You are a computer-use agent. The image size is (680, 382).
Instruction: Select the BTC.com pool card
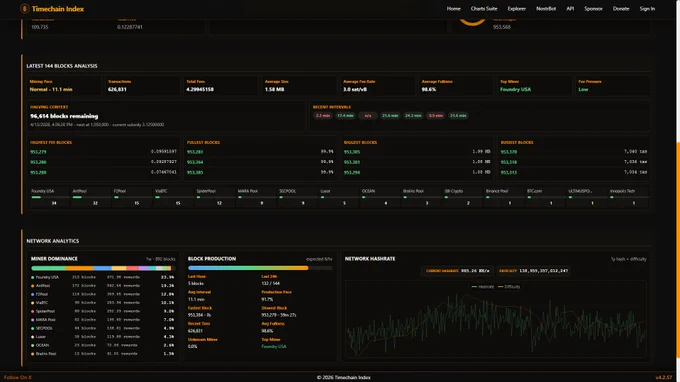(545, 197)
